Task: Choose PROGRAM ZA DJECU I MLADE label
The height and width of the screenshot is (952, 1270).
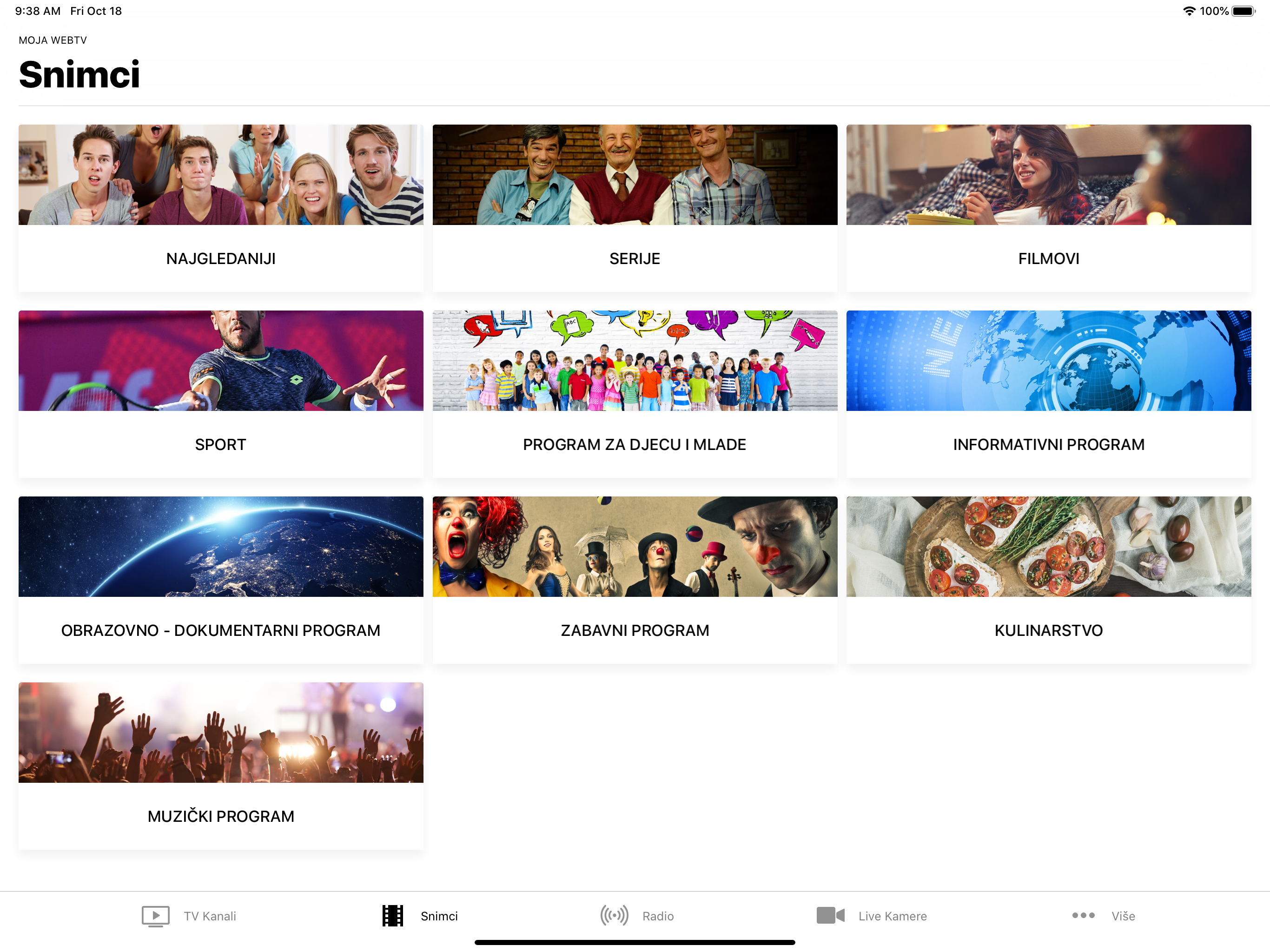Action: pyautogui.click(x=635, y=445)
